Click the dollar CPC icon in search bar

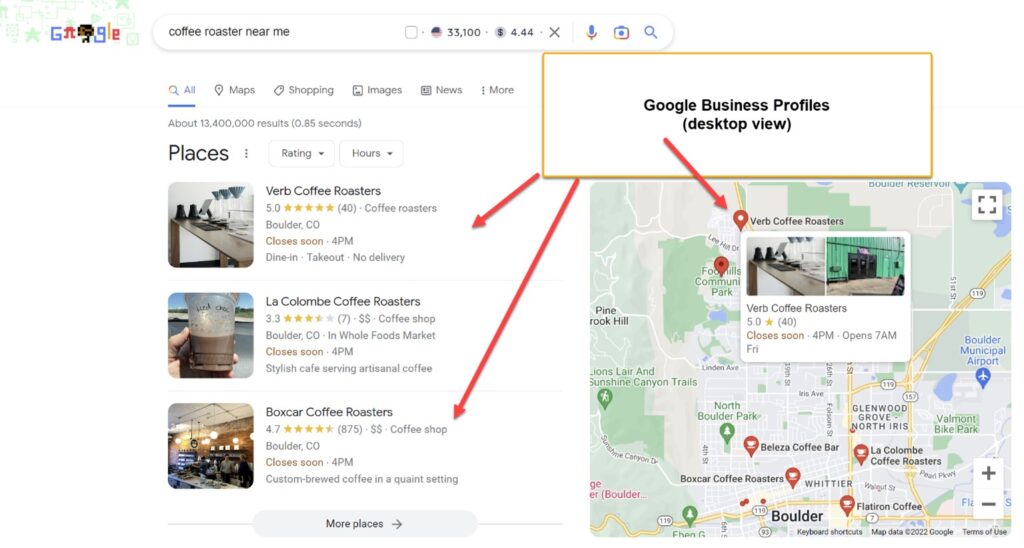[500, 32]
